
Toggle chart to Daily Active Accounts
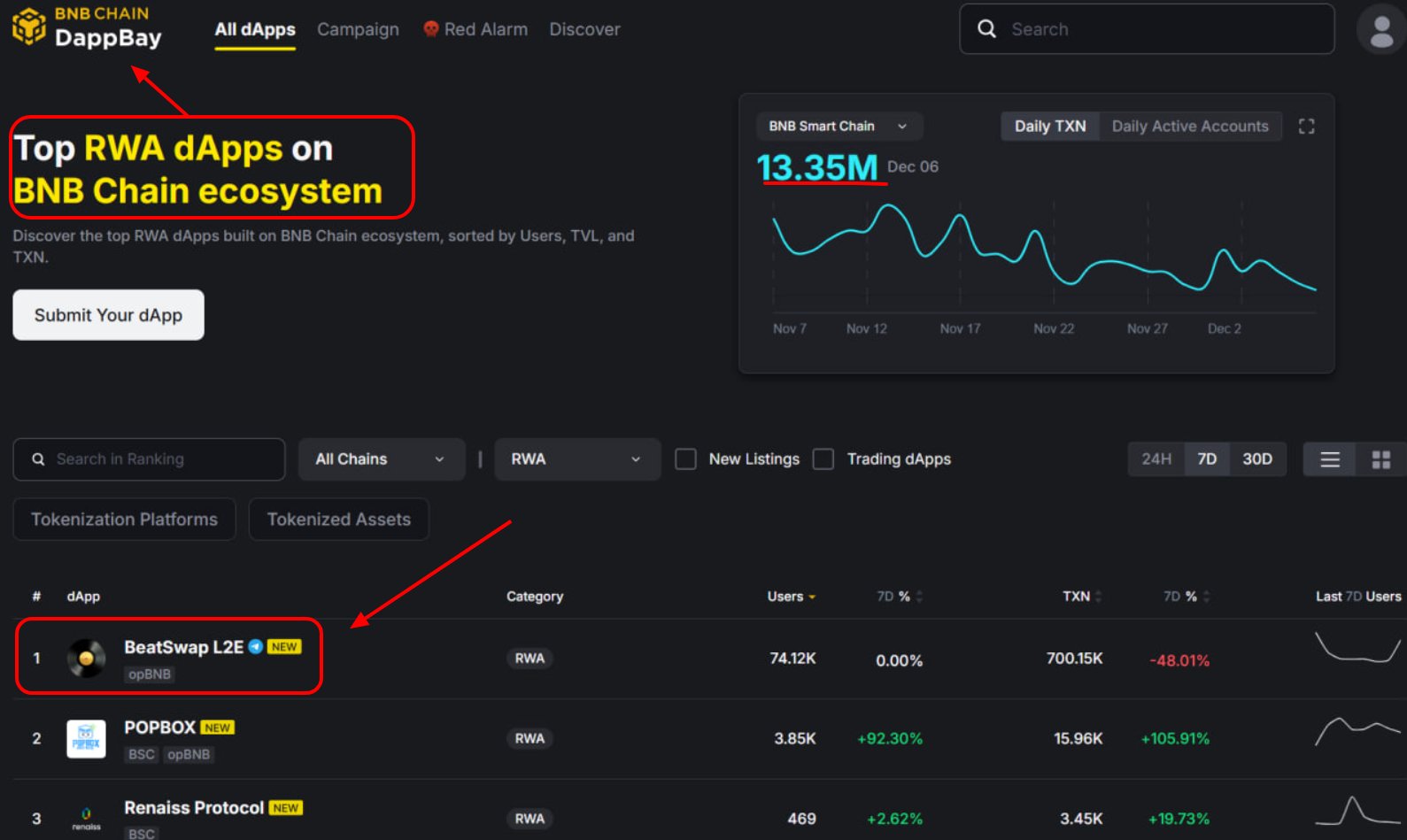tap(1189, 127)
